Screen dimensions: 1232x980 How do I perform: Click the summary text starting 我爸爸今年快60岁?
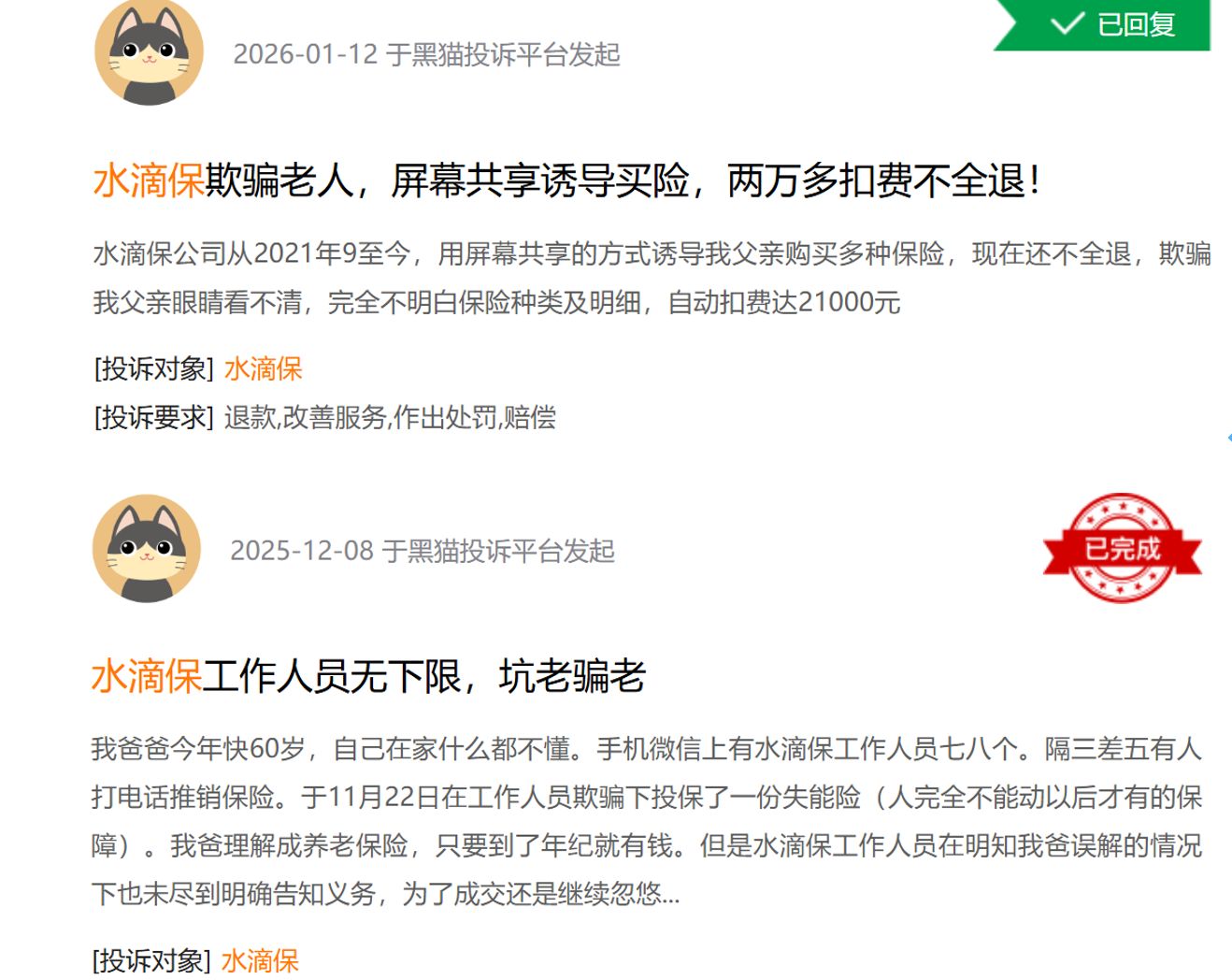pos(647,822)
